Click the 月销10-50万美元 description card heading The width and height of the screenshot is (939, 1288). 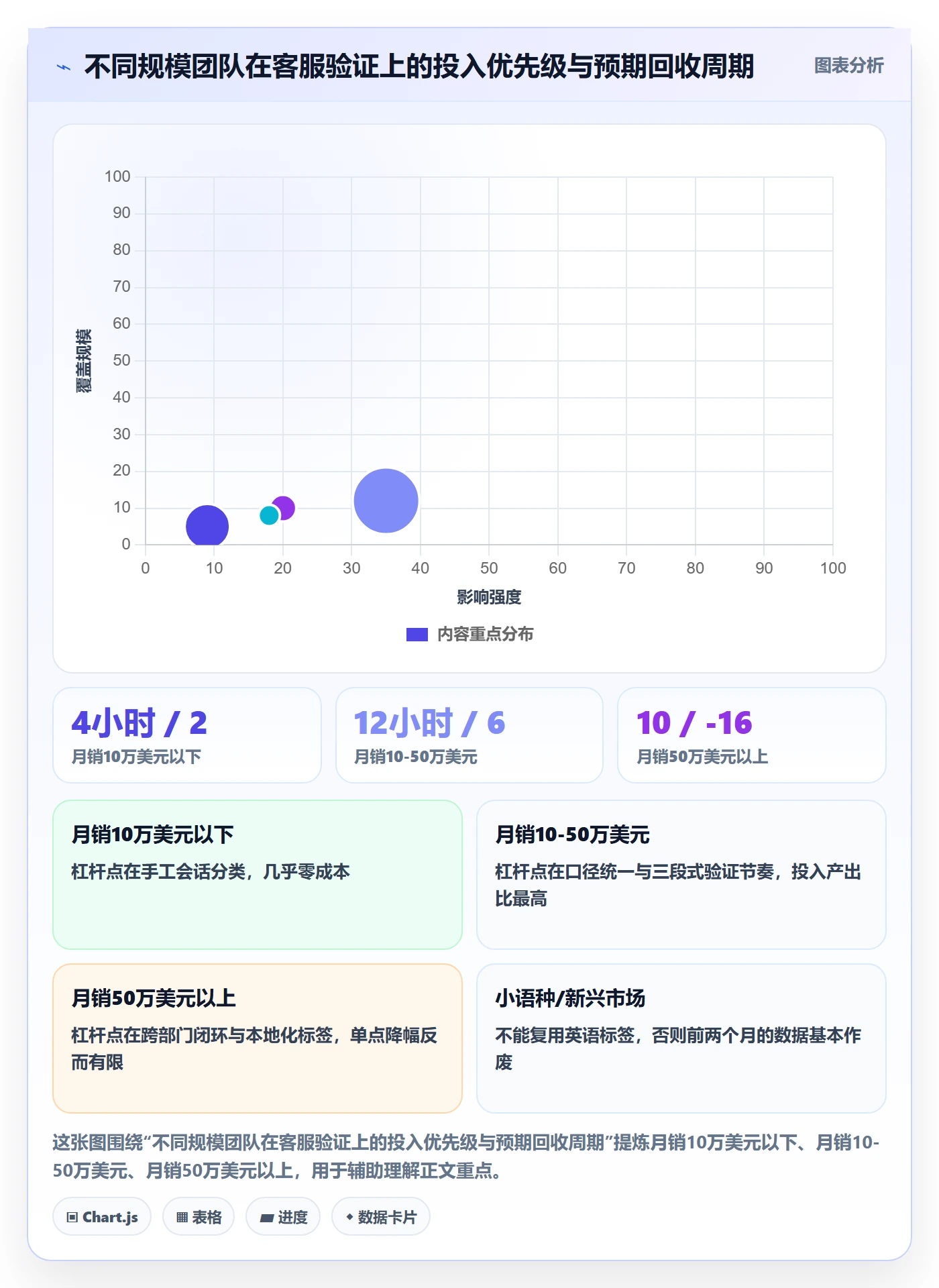point(572,835)
